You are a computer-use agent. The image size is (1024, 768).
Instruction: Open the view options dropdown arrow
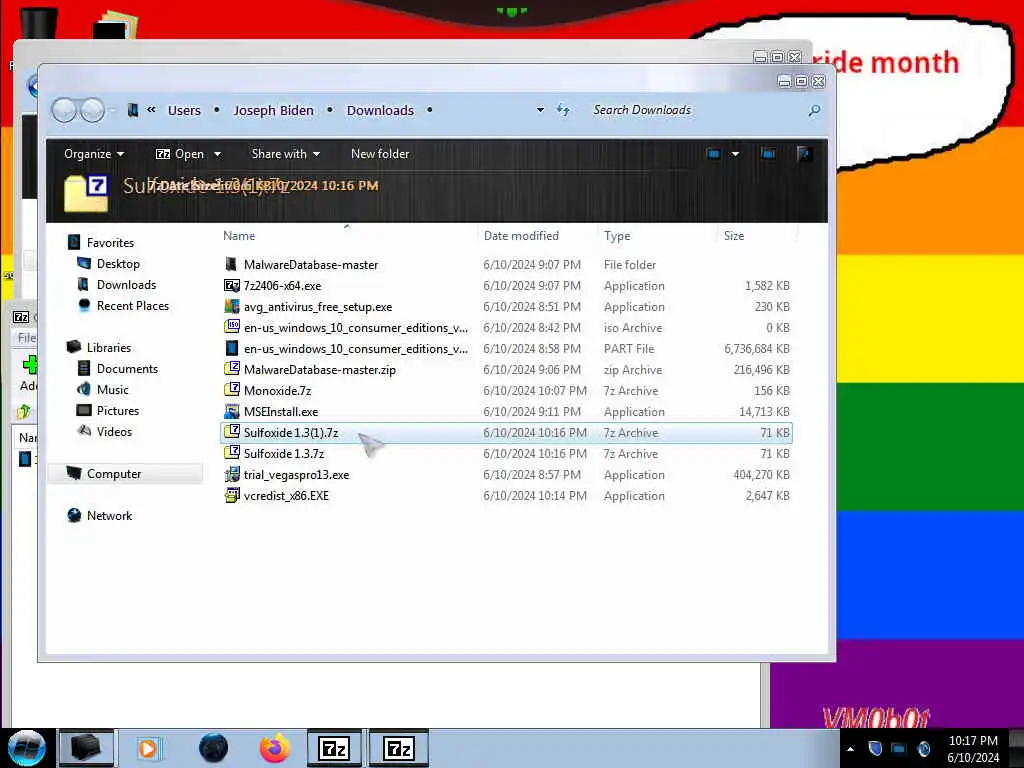pyautogui.click(x=735, y=154)
